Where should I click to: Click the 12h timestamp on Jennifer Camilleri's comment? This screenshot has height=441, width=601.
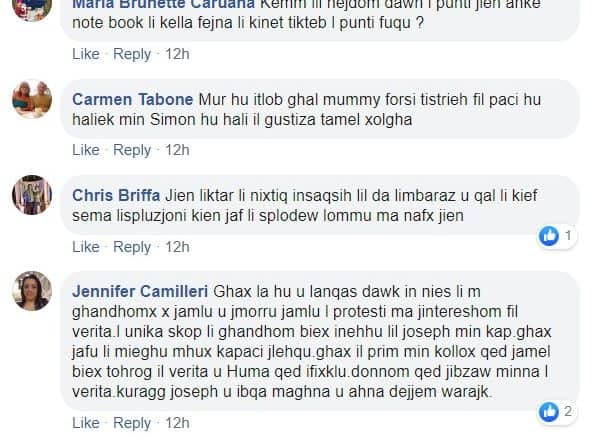pyautogui.click(x=177, y=423)
